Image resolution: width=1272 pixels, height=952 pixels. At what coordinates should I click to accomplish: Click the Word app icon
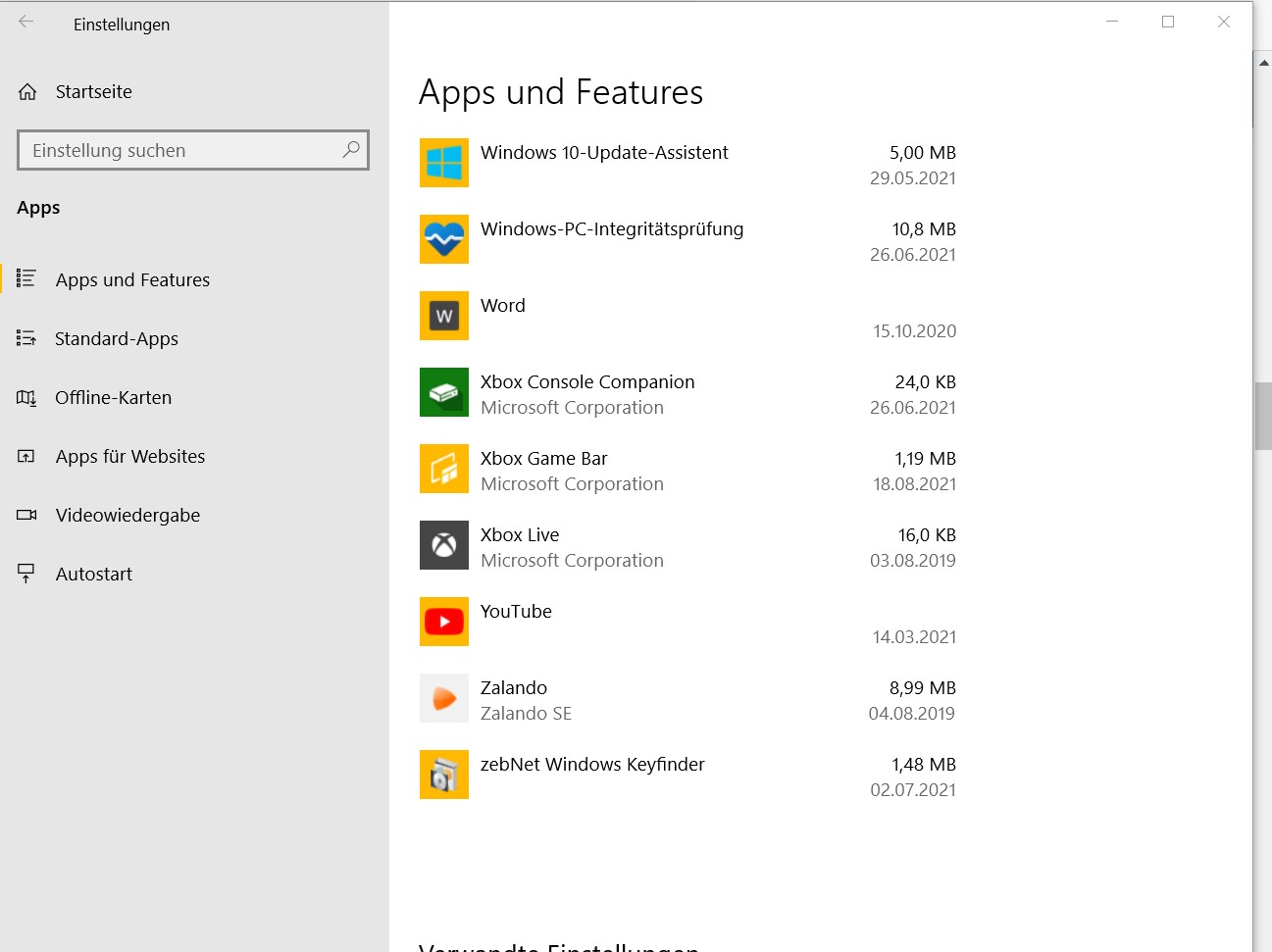443,316
